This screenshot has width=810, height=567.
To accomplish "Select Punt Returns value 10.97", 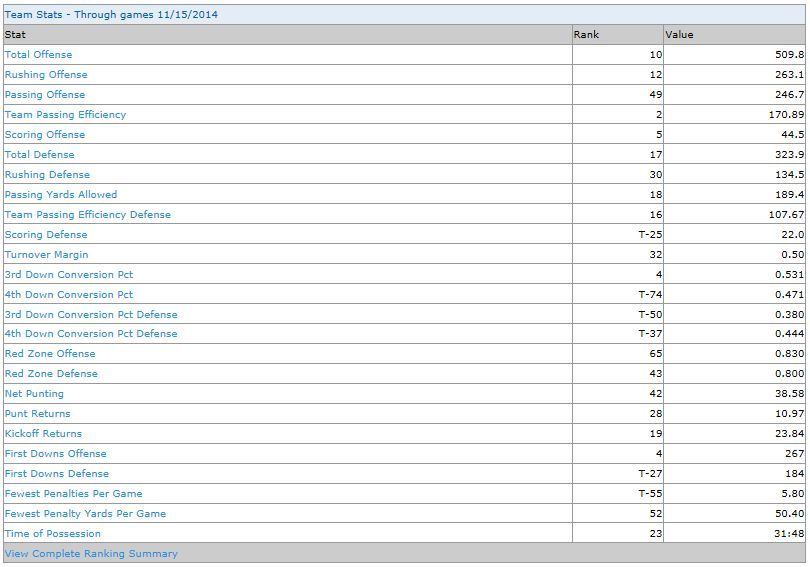I will [789, 414].
